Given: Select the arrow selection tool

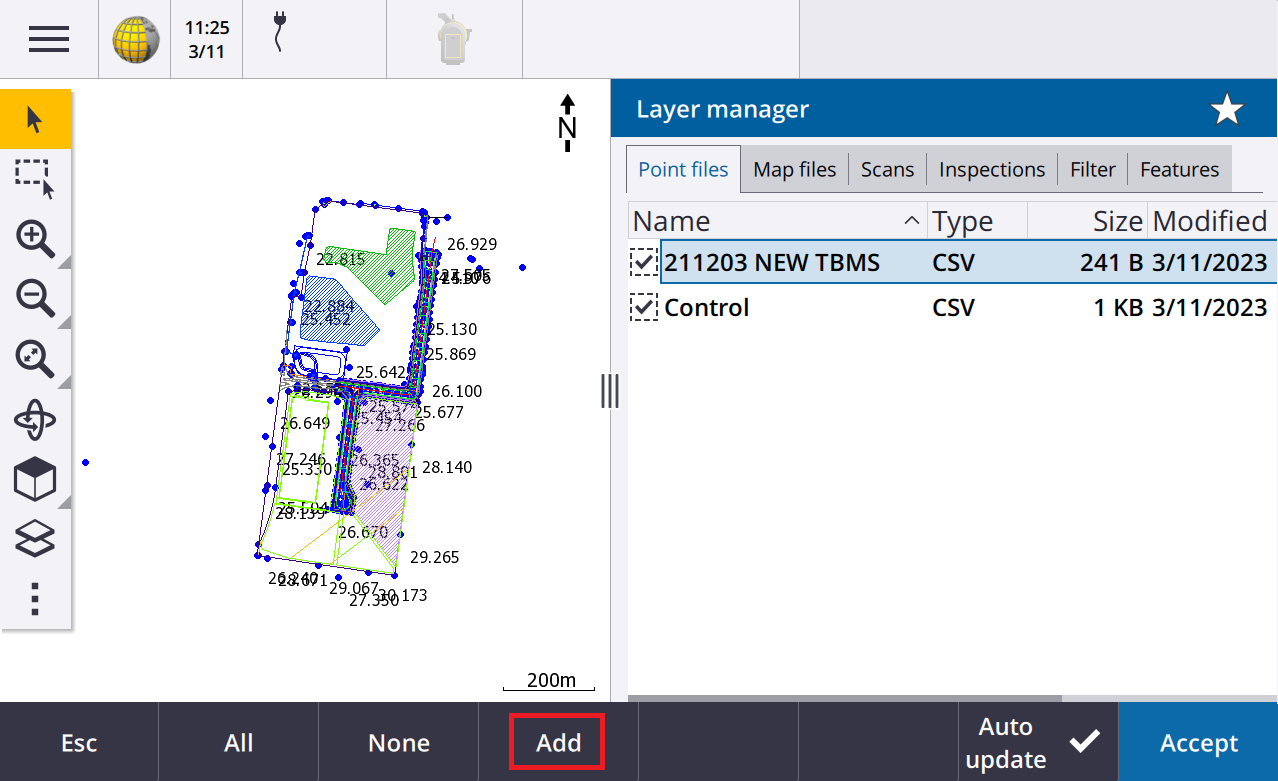Looking at the screenshot, I should (35, 117).
